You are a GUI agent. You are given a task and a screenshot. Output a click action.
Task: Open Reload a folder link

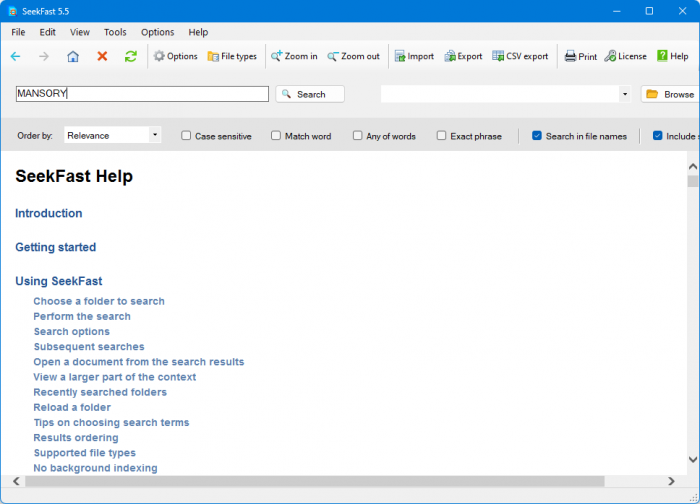(72, 408)
